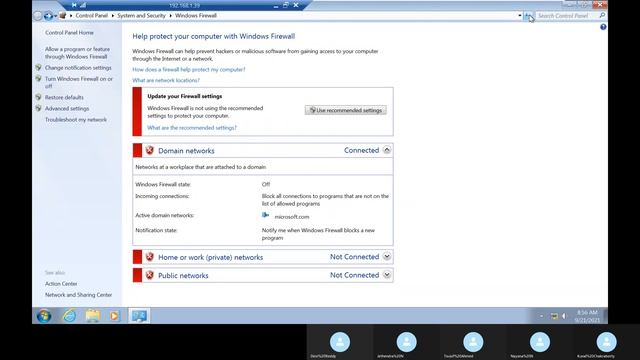
Task: Open Change notification settings
Action: coord(78,68)
